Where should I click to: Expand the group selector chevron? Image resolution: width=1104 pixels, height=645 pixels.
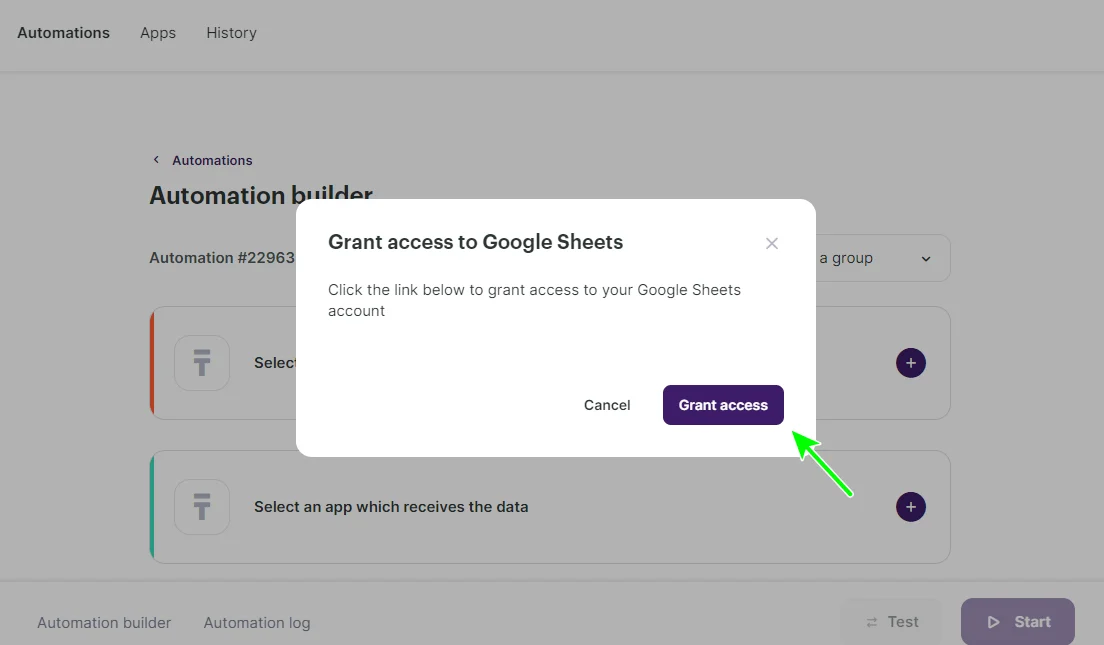925,258
